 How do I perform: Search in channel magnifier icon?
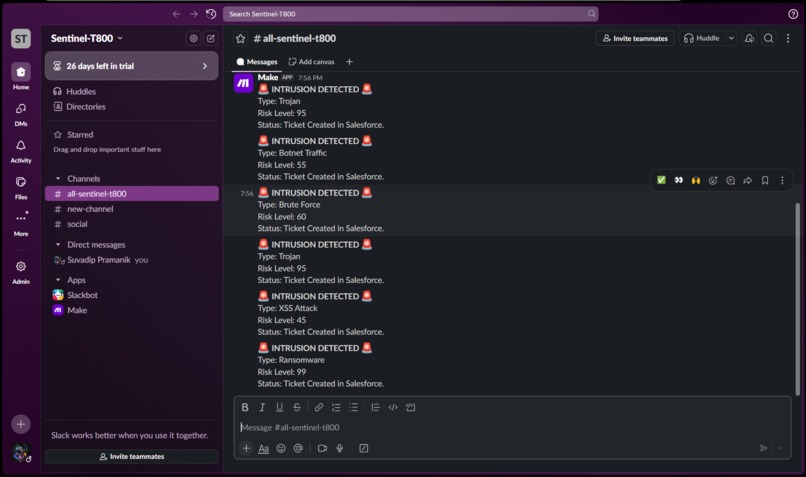pyautogui.click(x=768, y=38)
